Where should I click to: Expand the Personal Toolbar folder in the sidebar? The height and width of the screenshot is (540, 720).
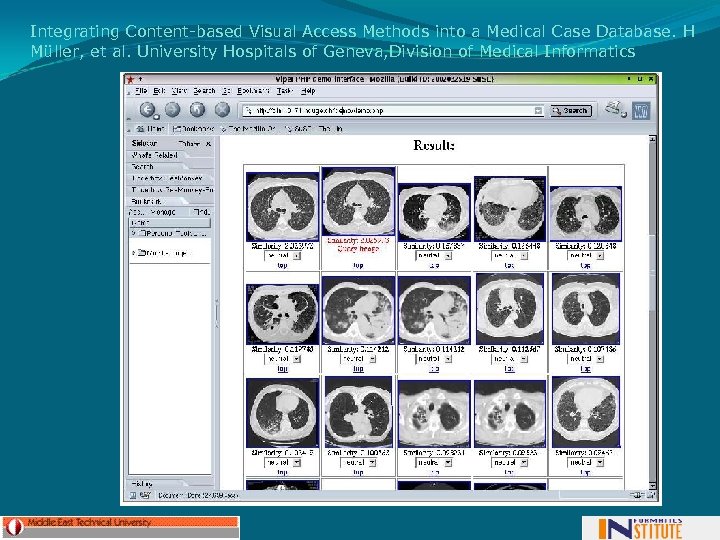(x=134, y=233)
